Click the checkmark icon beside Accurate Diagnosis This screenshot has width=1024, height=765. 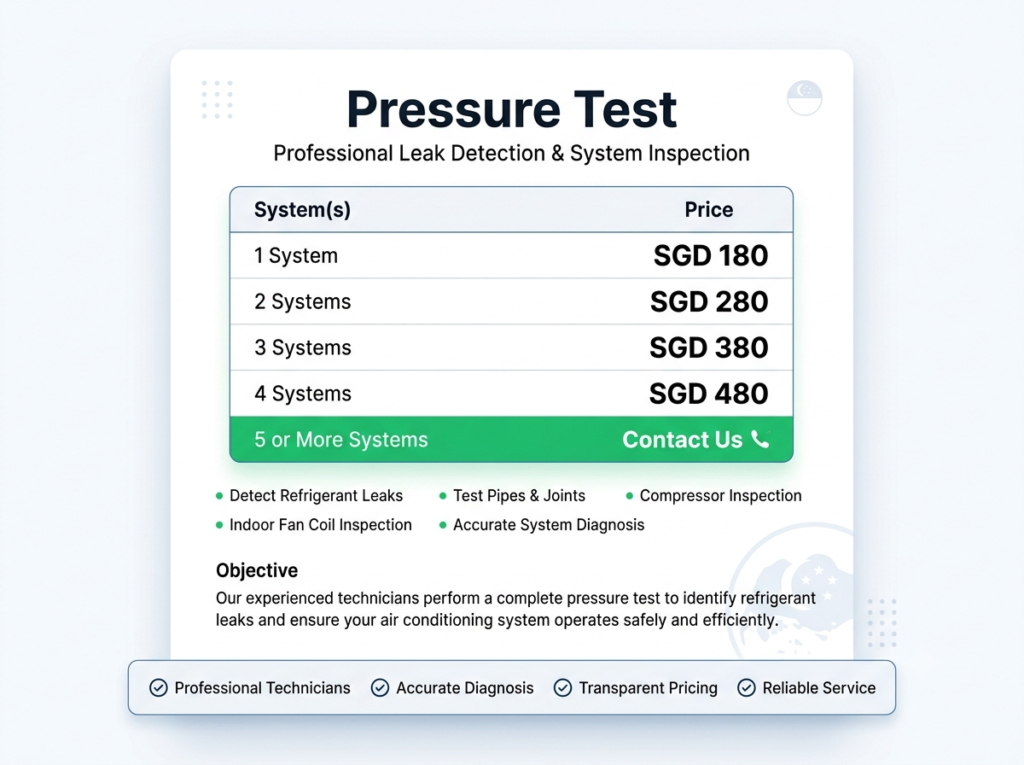(x=380, y=688)
